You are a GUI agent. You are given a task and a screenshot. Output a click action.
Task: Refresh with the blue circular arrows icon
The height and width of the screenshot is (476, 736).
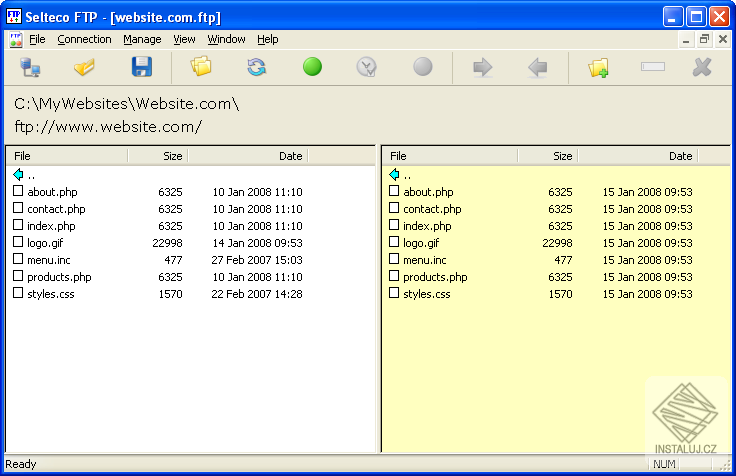[257, 67]
